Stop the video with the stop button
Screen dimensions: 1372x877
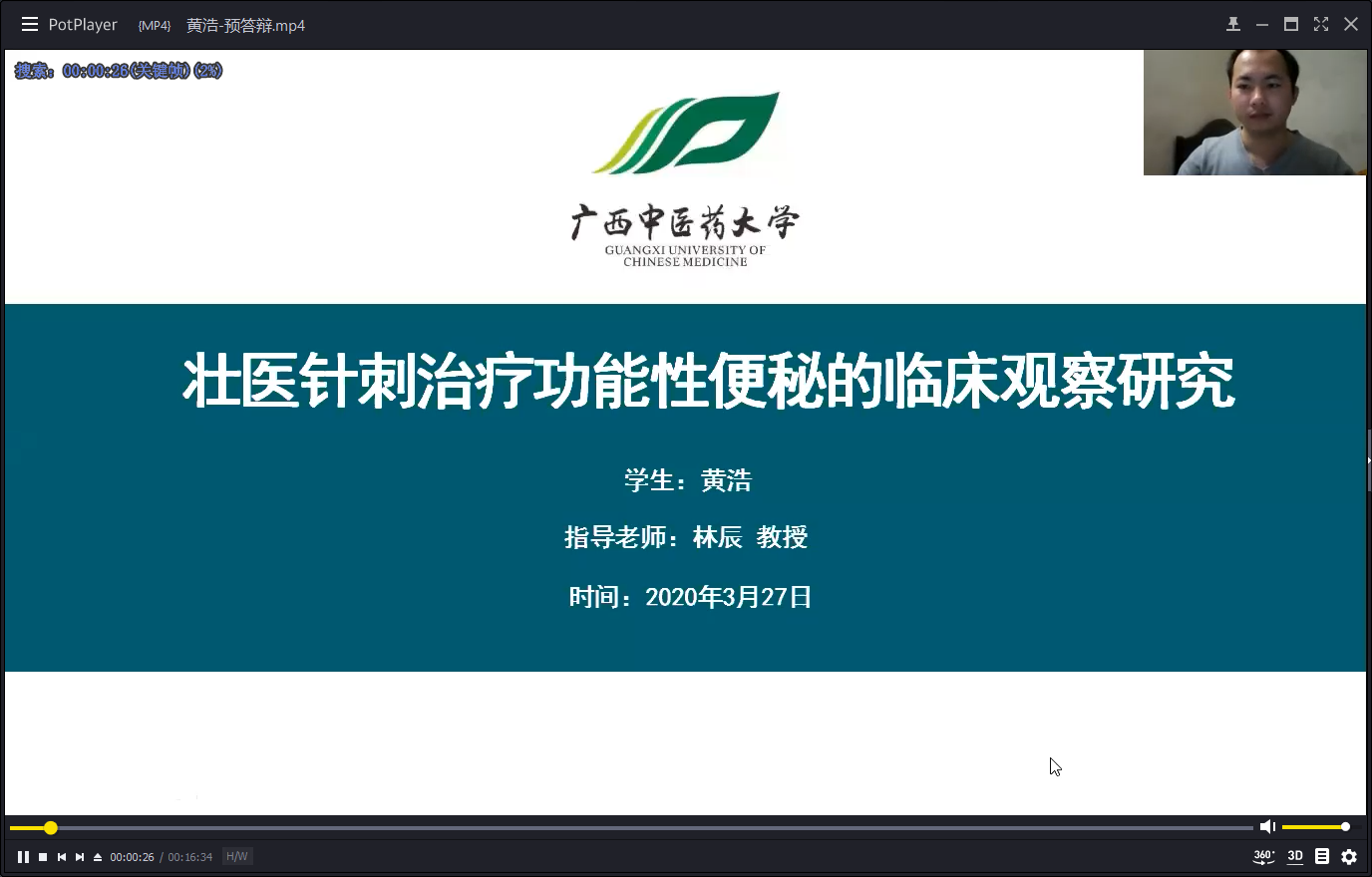(43, 857)
